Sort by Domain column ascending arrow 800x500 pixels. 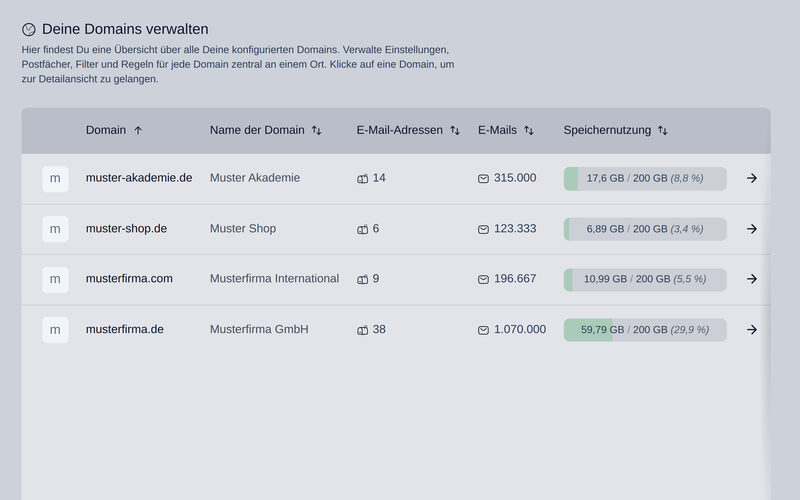(138, 131)
